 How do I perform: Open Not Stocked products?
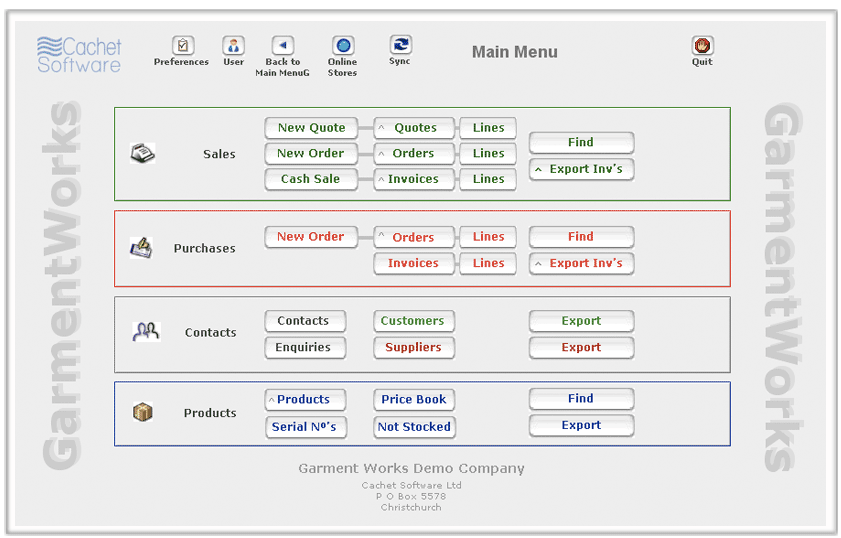(x=415, y=427)
